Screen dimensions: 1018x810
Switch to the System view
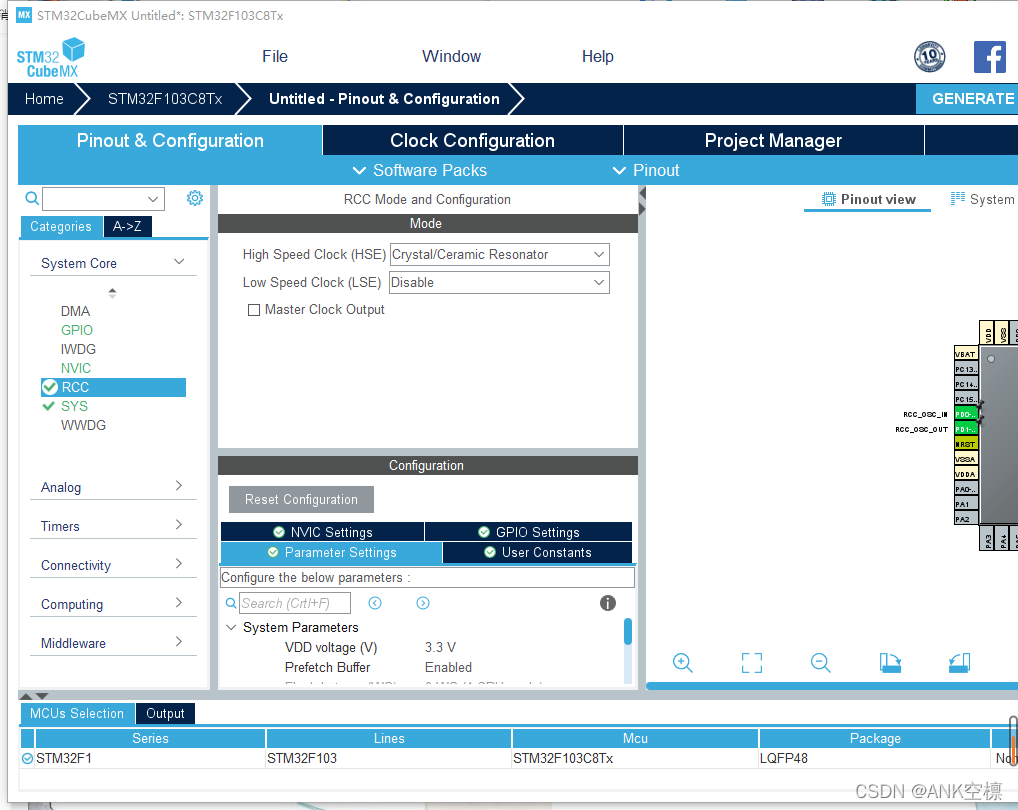(983, 199)
